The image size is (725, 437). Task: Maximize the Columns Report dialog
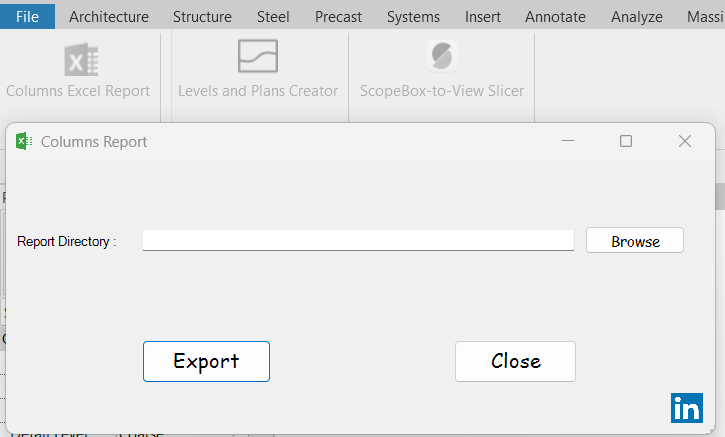(x=626, y=141)
